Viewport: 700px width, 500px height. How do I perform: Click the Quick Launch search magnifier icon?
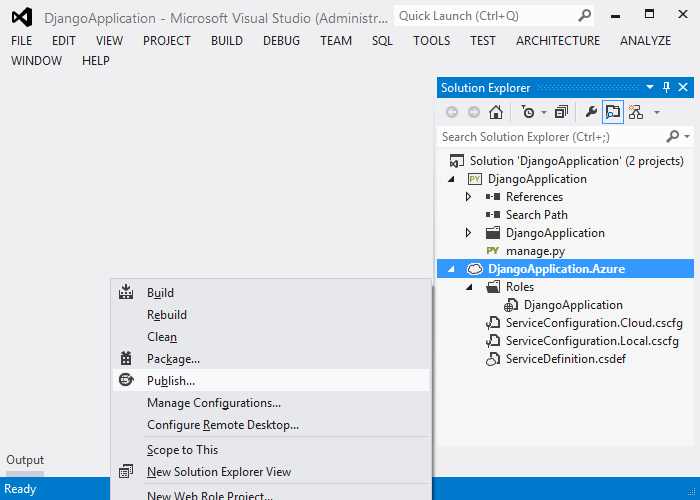[x=584, y=16]
